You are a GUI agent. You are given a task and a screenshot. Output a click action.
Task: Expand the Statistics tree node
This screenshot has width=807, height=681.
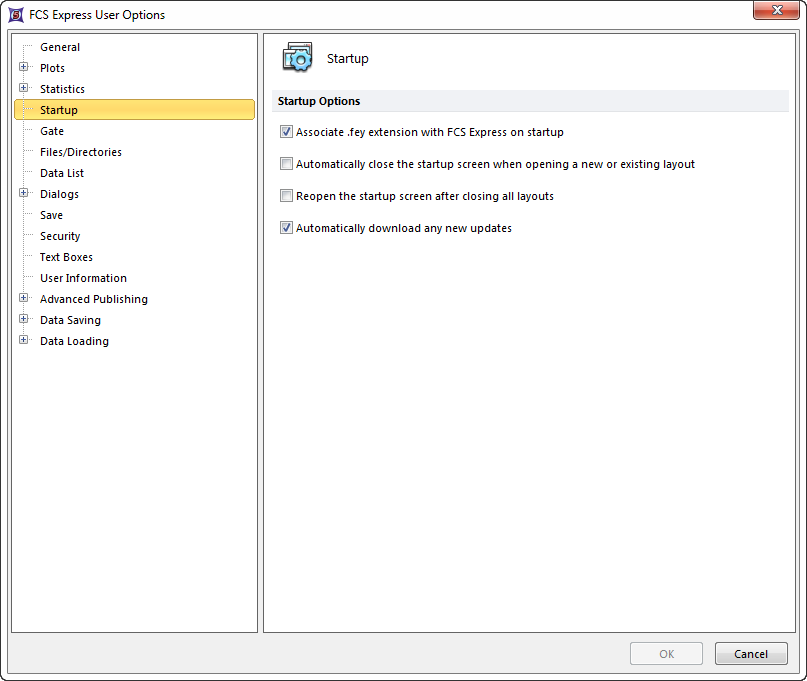click(x=24, y=88)
